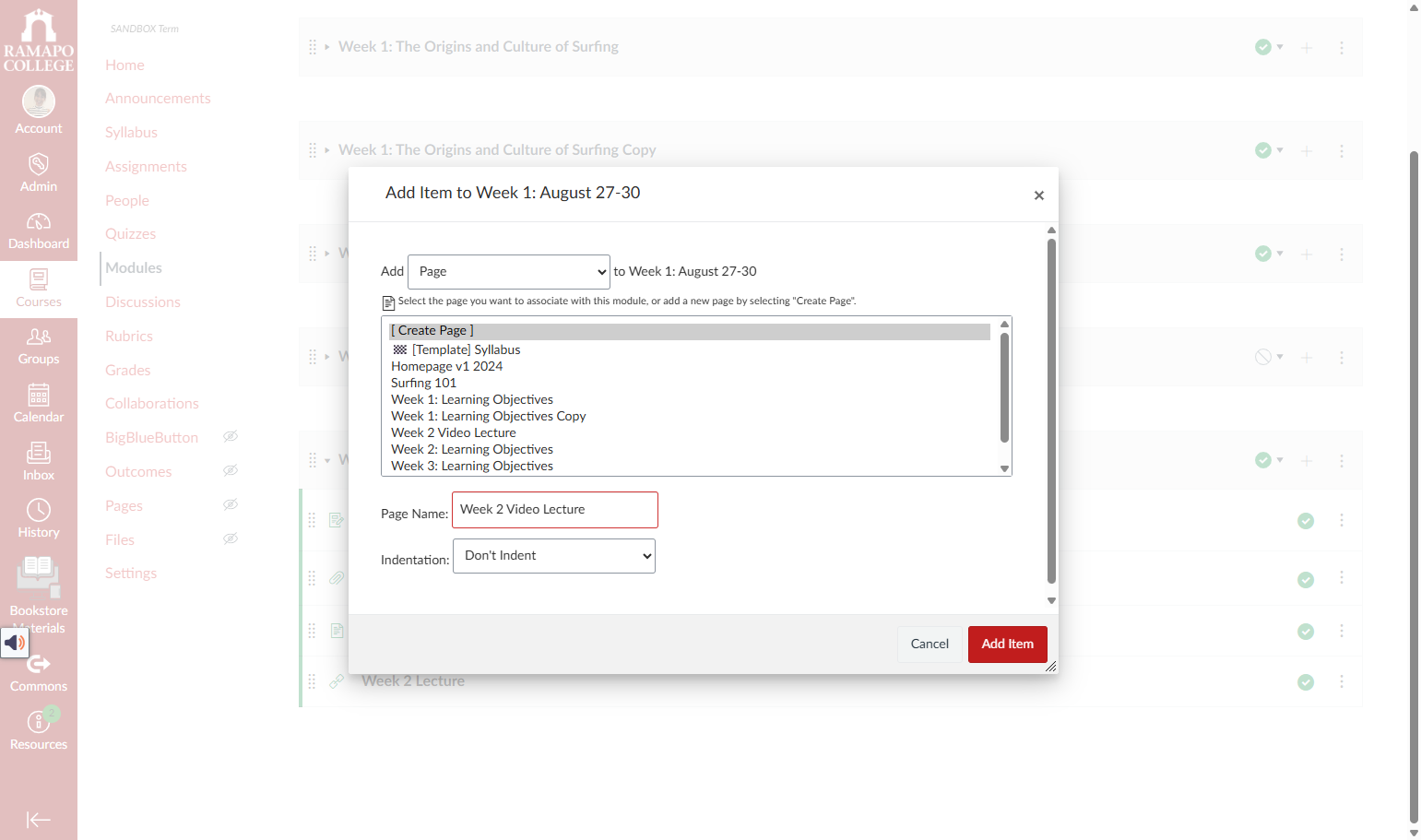
Task: Open the Commons arrow icon
Action: click(39, 664)
